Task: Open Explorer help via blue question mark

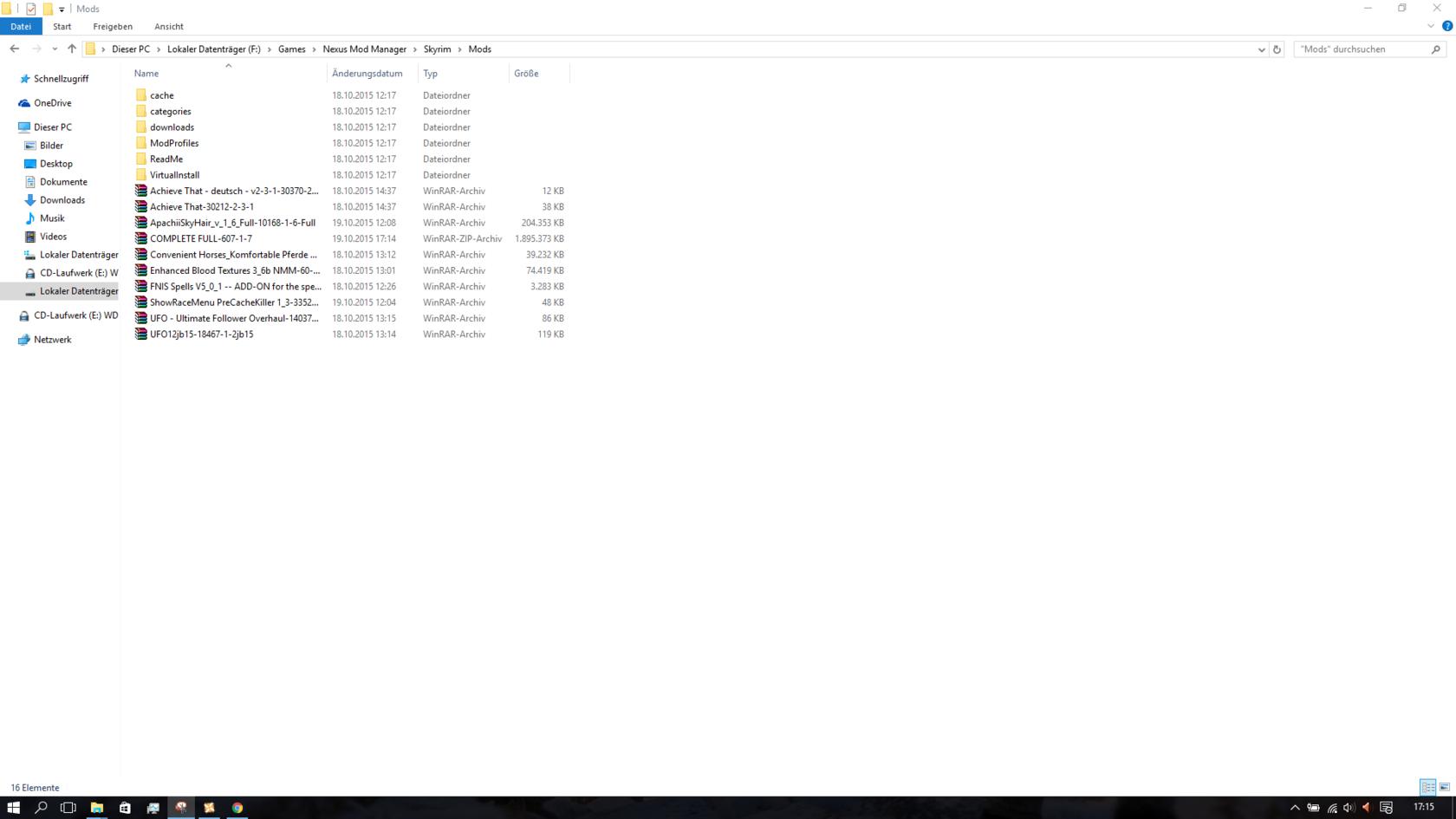Action: pos(1446,26)
